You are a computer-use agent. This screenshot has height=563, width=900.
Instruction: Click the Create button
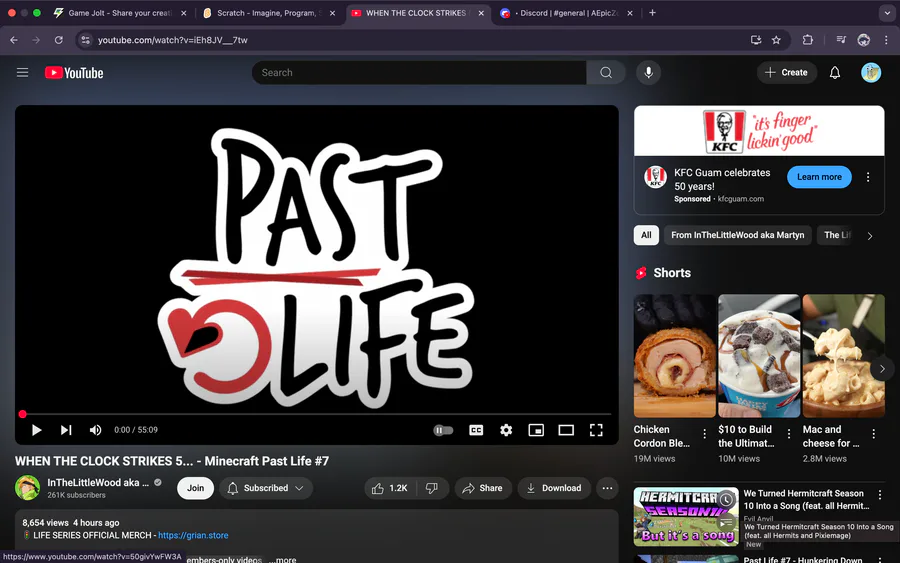tap(786, 72)
